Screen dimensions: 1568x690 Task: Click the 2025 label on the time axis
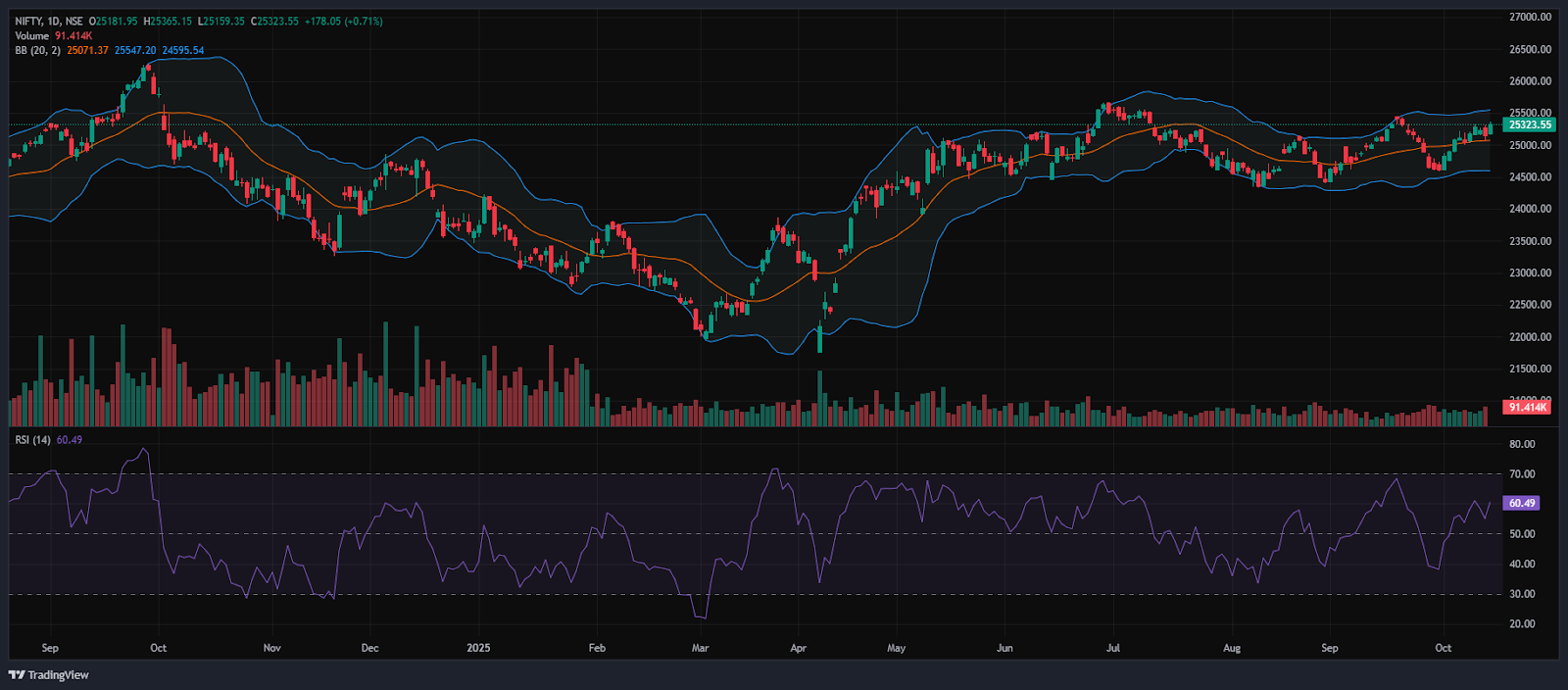(x=478, y=648)
